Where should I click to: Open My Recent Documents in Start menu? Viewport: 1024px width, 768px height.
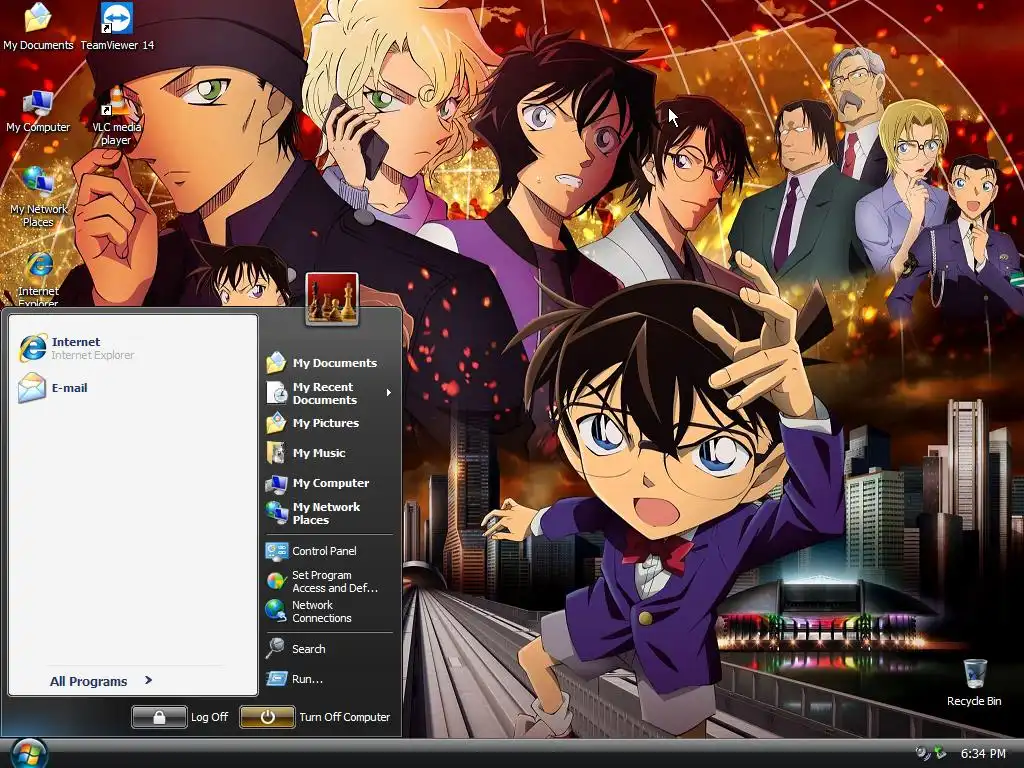pos(330,393)
